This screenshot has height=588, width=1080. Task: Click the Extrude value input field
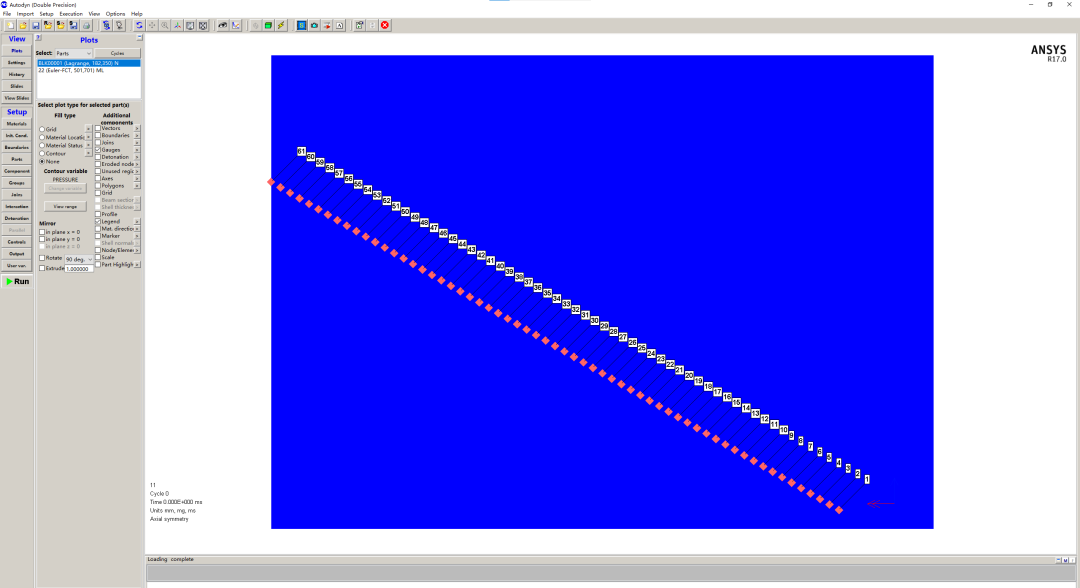tap(79, 269)
